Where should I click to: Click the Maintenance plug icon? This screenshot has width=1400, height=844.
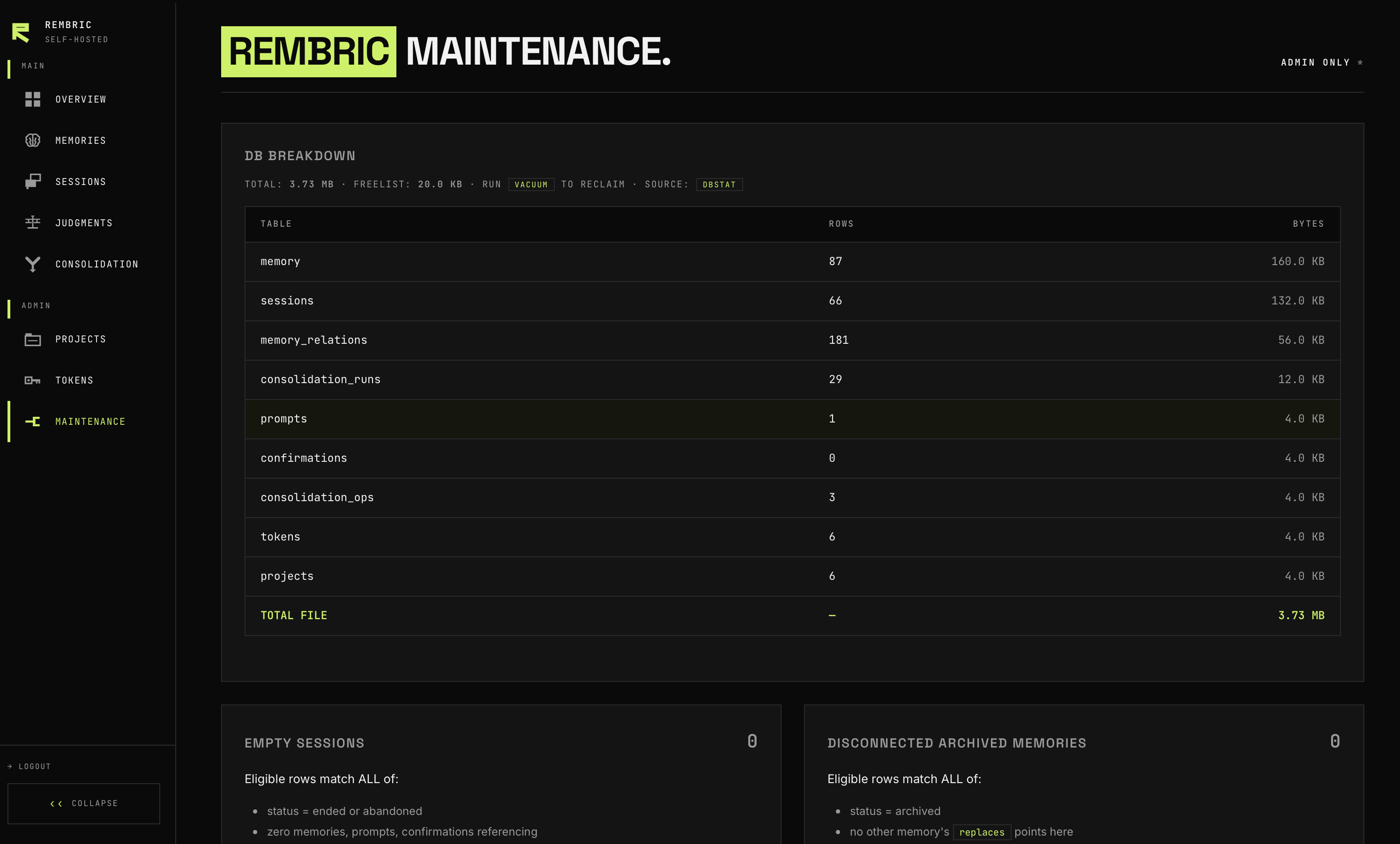click(33, 422)
